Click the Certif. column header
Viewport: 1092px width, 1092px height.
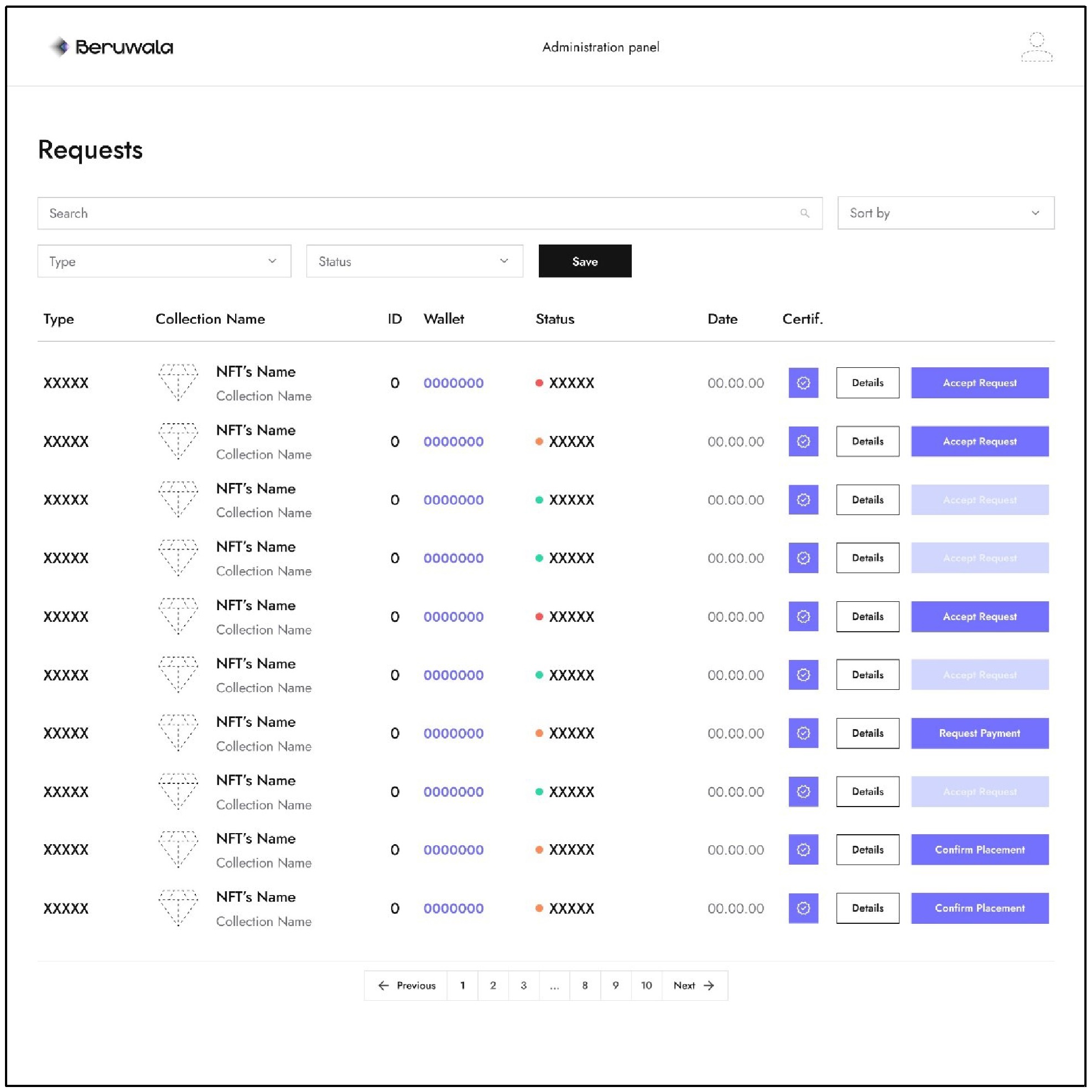[x=803, y=319]
